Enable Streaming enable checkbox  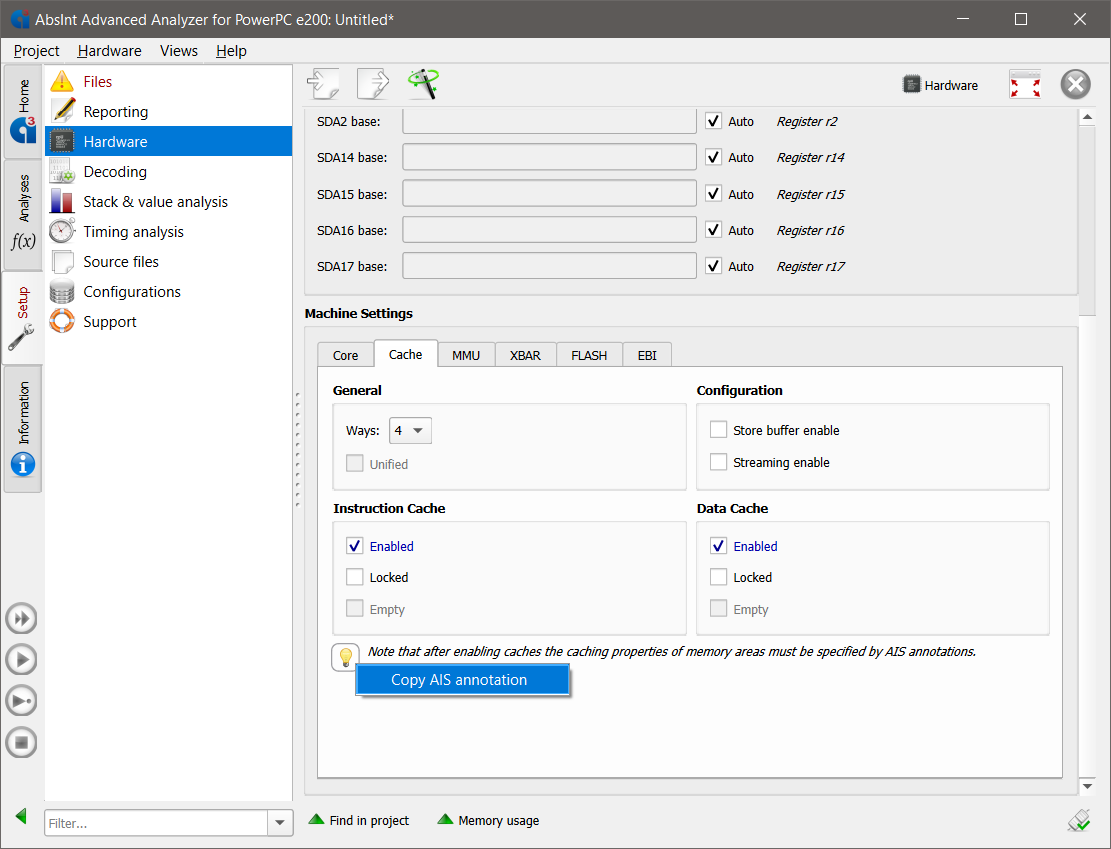pos(718,462)
